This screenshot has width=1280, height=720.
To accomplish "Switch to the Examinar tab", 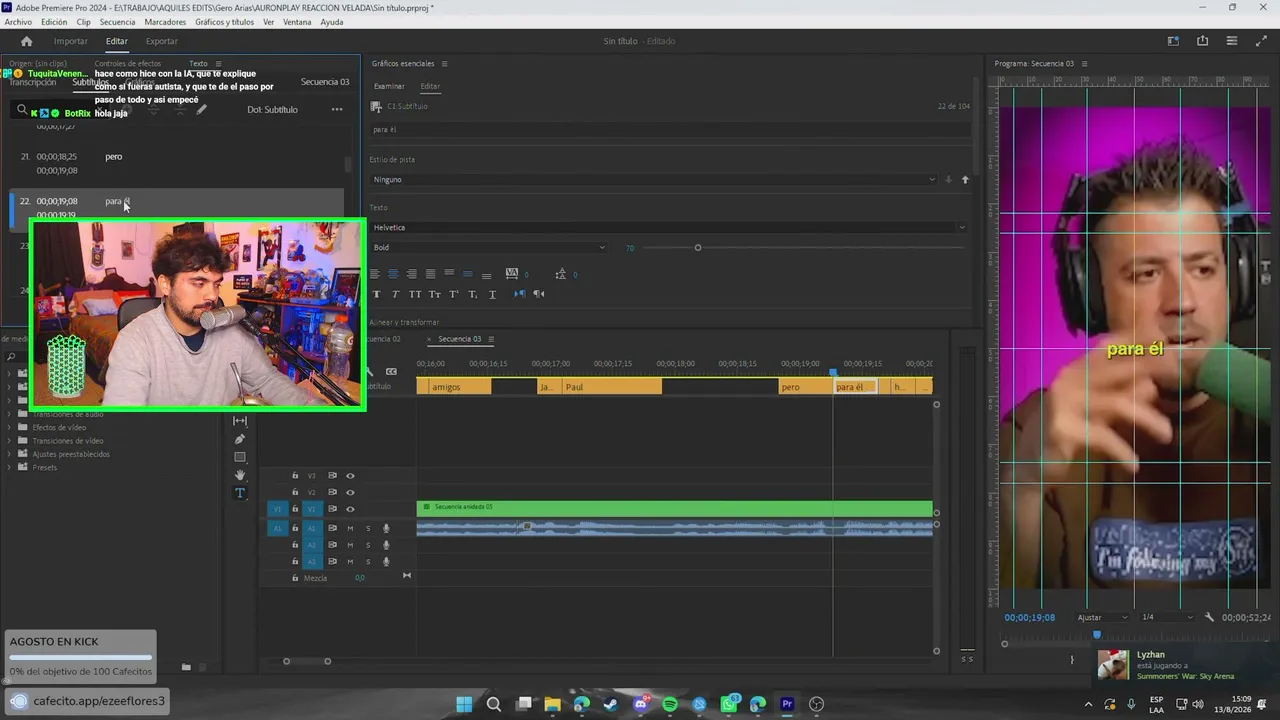I will tap(389, 87).
